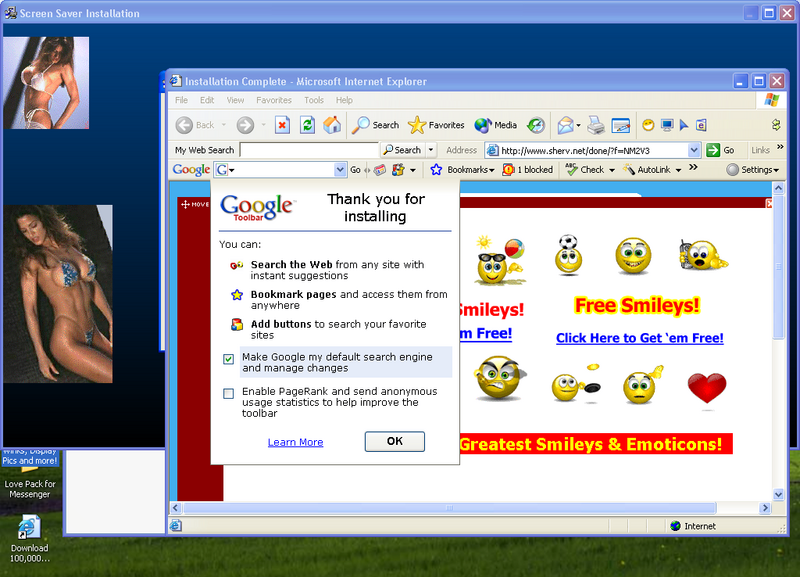Image resolution: width=800 pixels, height=577 pixels.
Task: Click the Mail envelope icon
Action: (565, 125)
